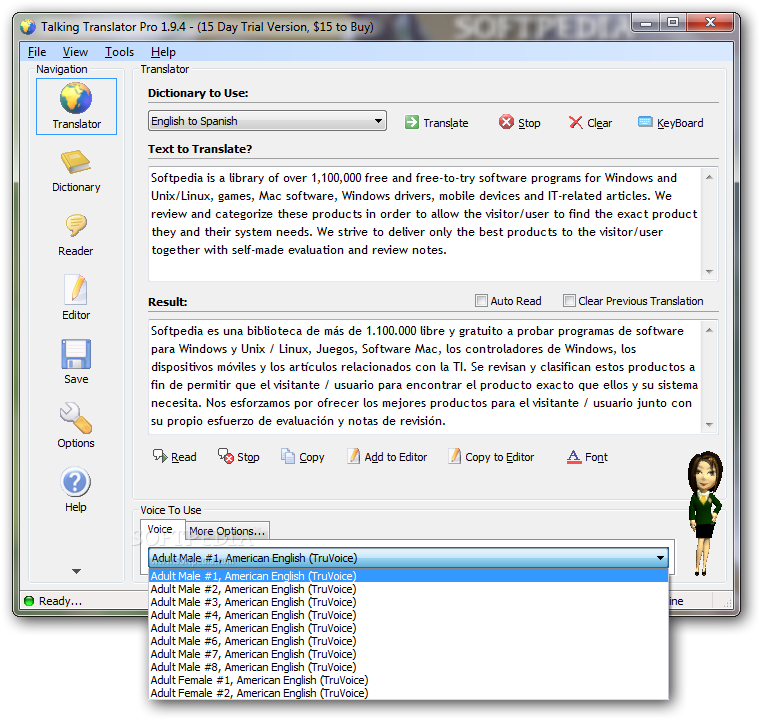Close the Talking Translator window
The image size is (761, 720).
[710, 22]
